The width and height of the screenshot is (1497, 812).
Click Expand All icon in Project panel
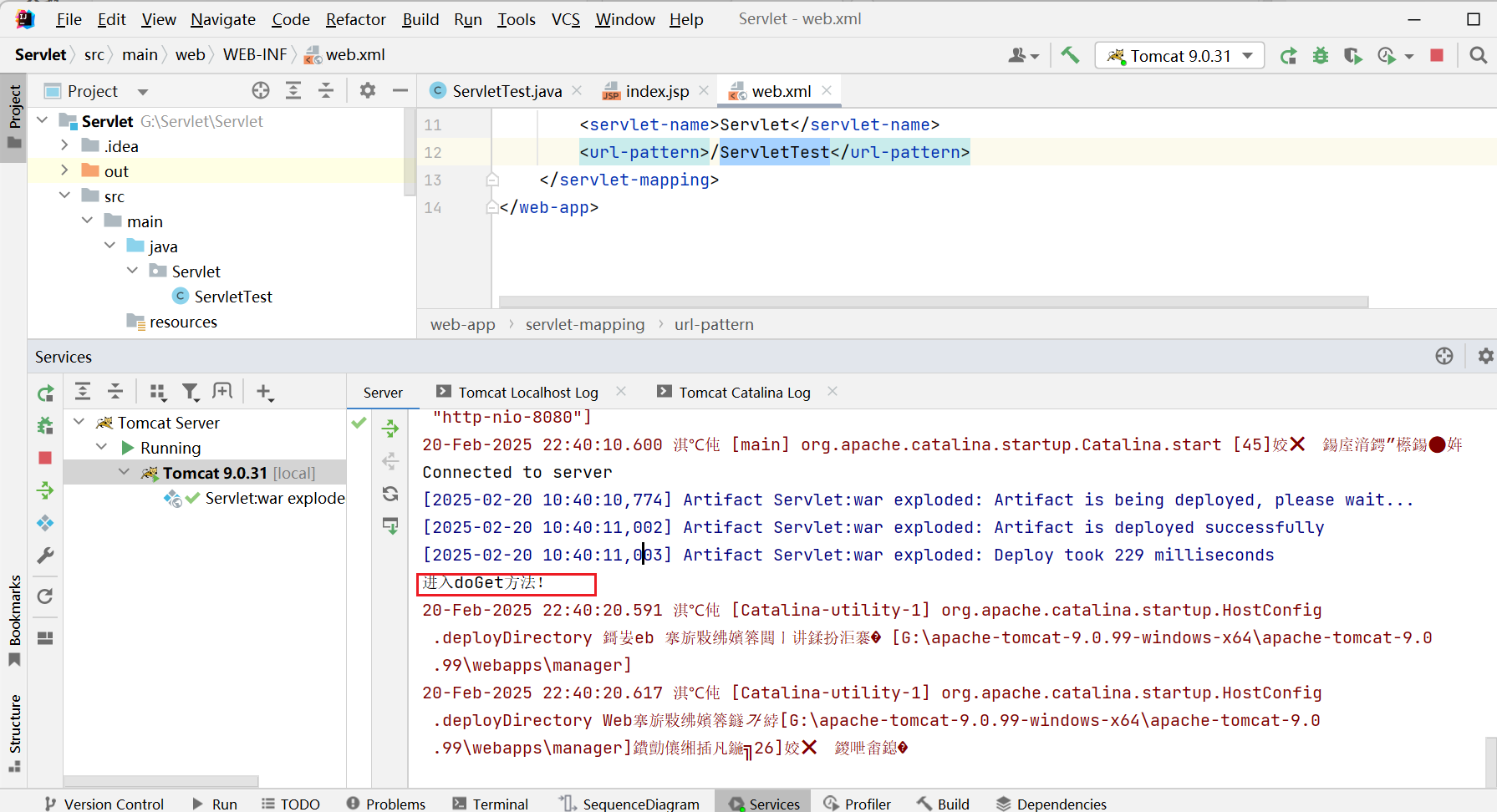[x=293, y=90]
